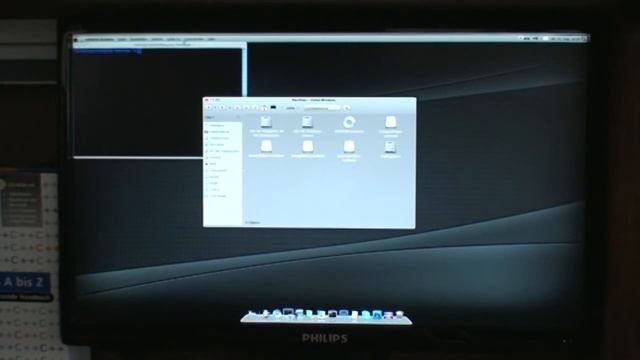Click round button right of the location field
This screenshot has width=640, height=360.
click(x=347, y=108)
